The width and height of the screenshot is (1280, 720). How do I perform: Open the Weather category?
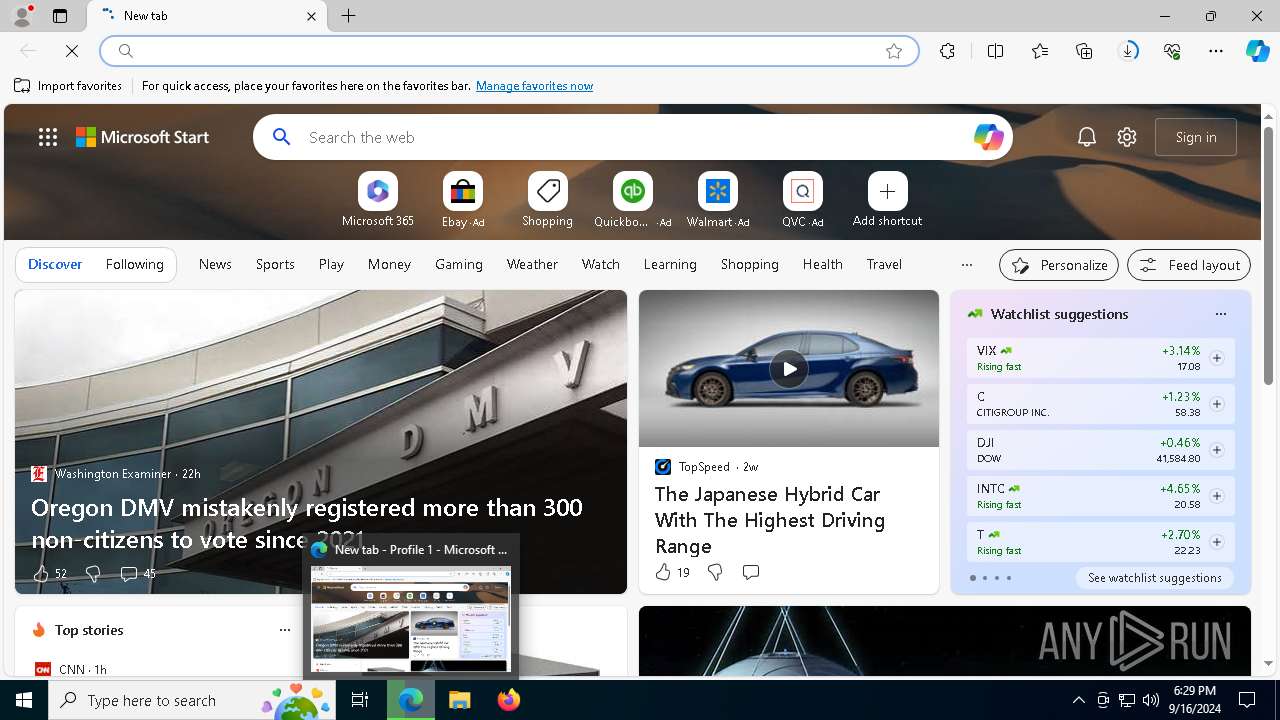[532, 264]
